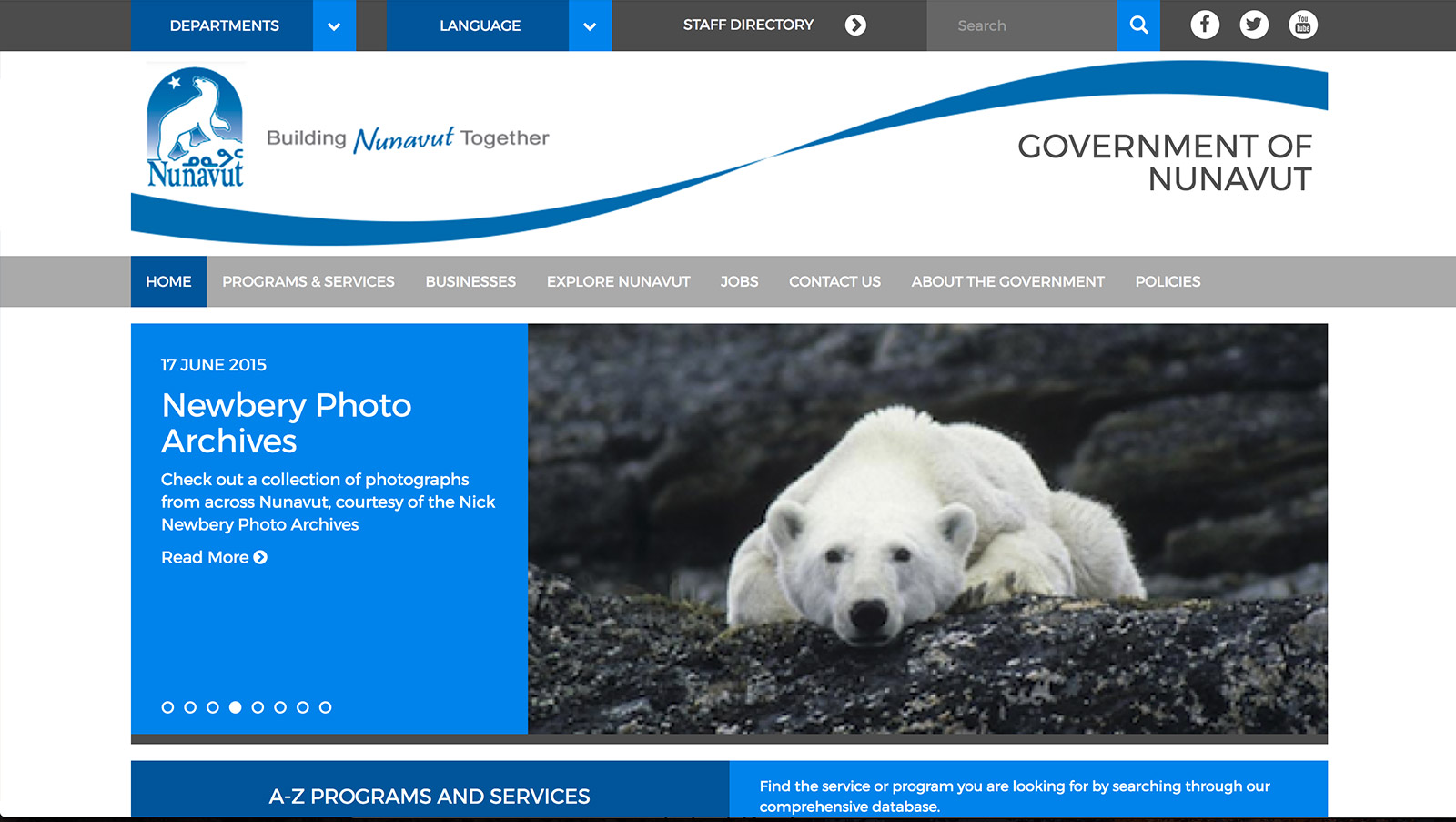
Task: Open the Explore Nunavut menu item
Action: tap(618, 281)
